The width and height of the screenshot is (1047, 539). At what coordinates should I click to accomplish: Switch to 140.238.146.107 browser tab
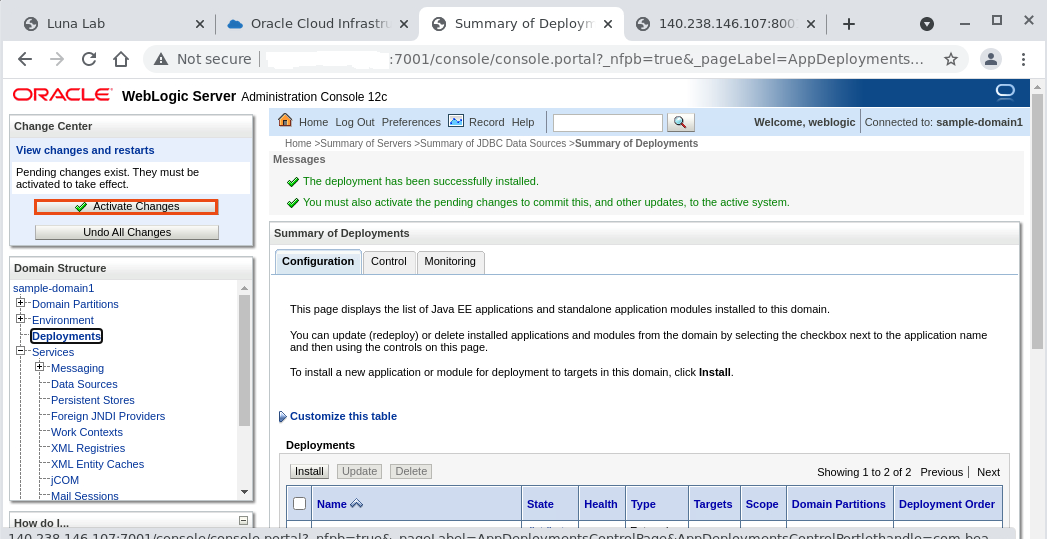(x=726, y=24)
